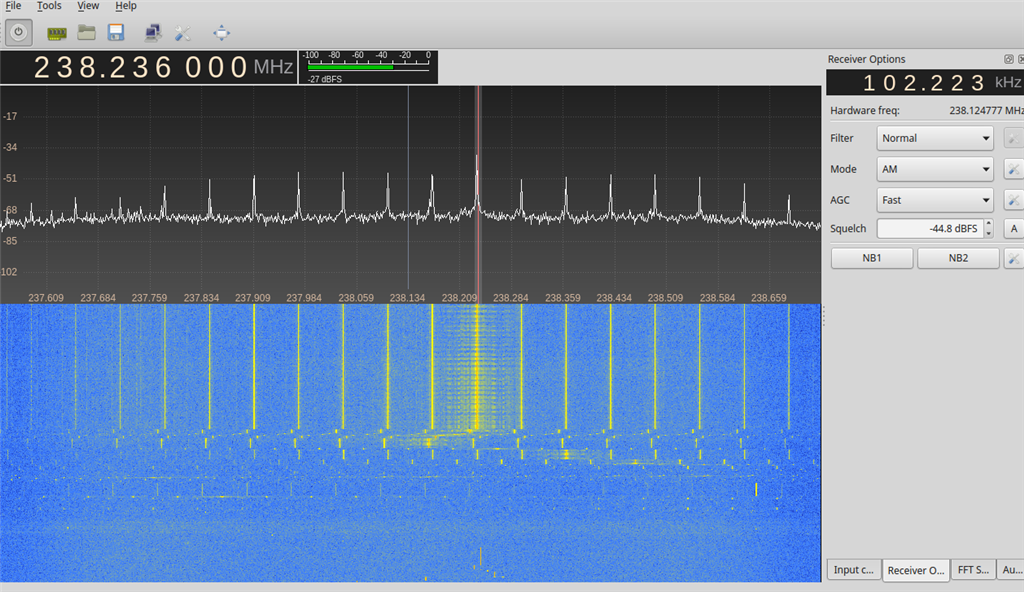The width and height of the screenshot is (1024, 592).
Task: Open remote control settings tools icon
Action: (182, 33)
